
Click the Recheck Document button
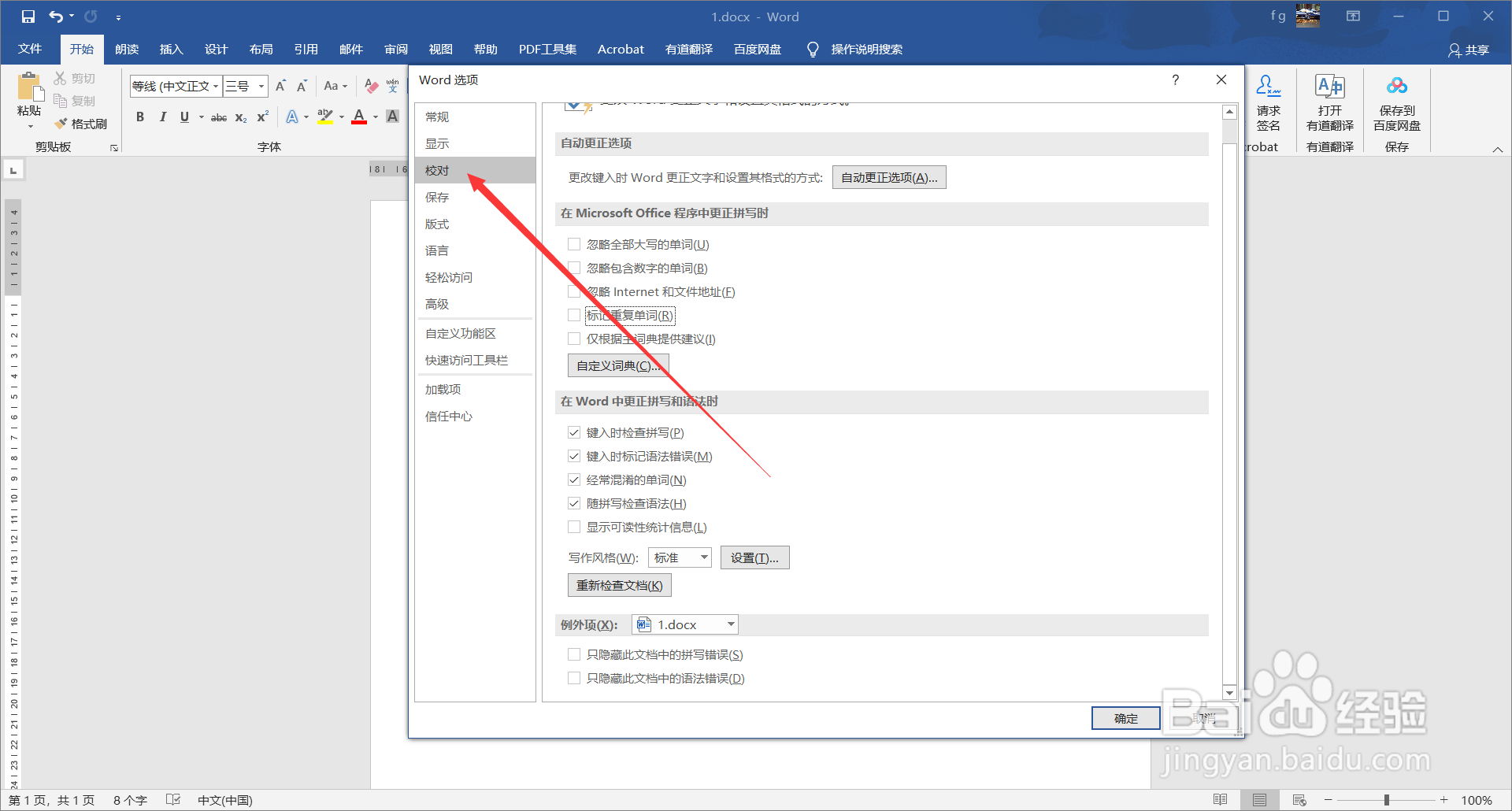(619, 585)
